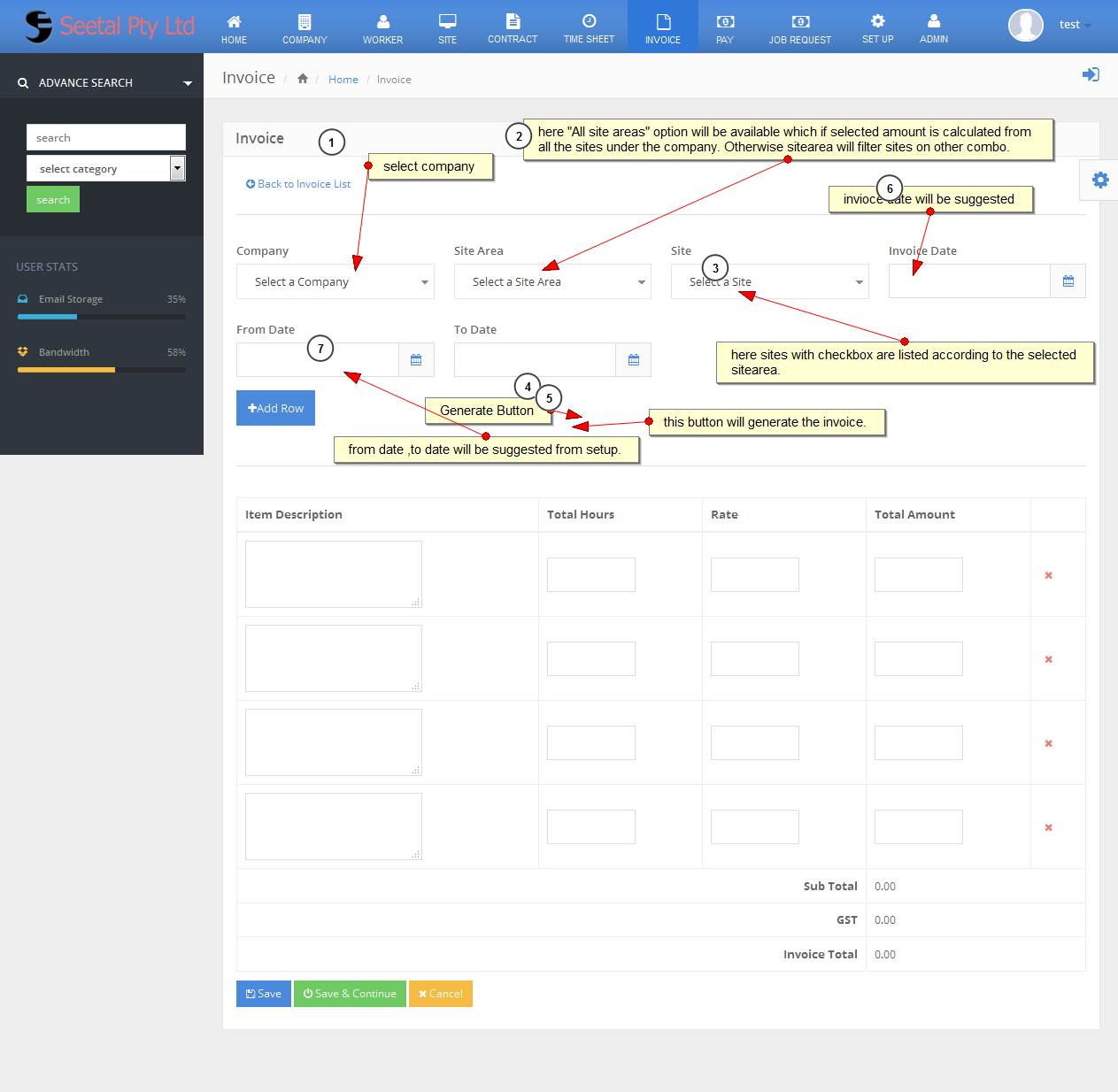The width and height of the screenshot is (1118, 1092).
Task: Click the user avatar icon
Action: (x=1025, y=26)
